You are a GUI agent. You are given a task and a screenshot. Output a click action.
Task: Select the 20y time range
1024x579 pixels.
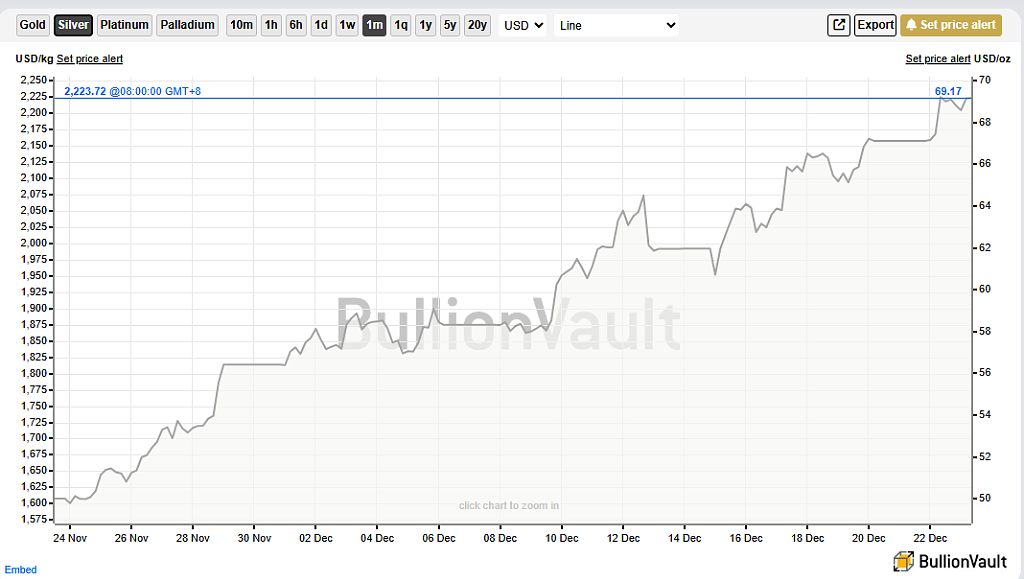point(477,25)
